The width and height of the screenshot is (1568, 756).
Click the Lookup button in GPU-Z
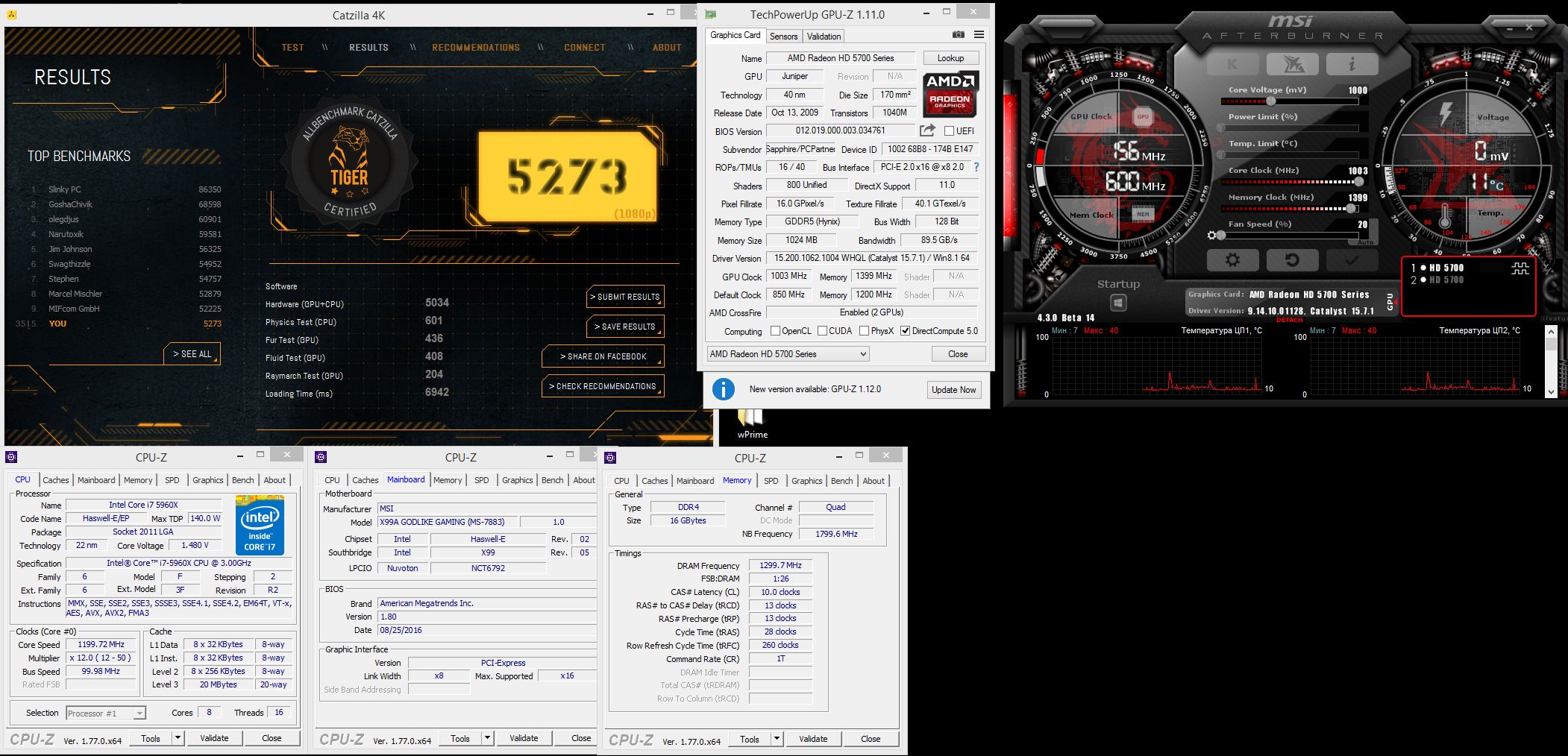(950, 58)
